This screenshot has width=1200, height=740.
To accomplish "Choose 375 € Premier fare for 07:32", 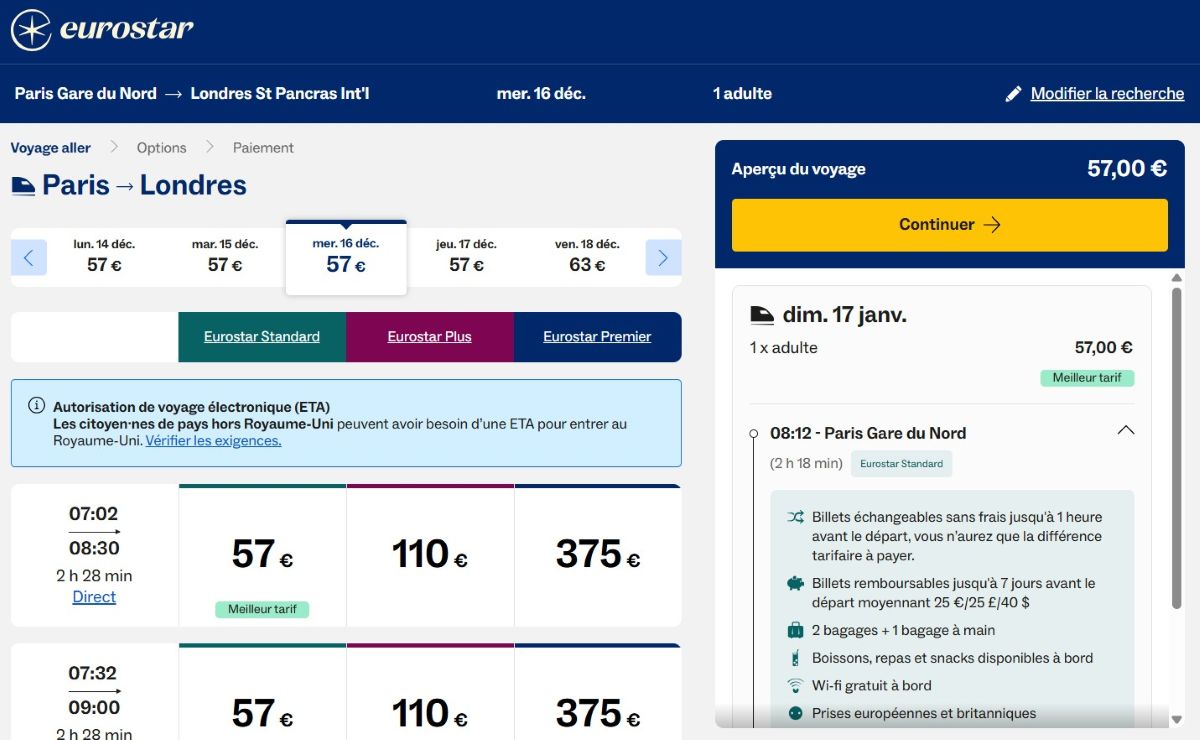I will coord(597,692).
